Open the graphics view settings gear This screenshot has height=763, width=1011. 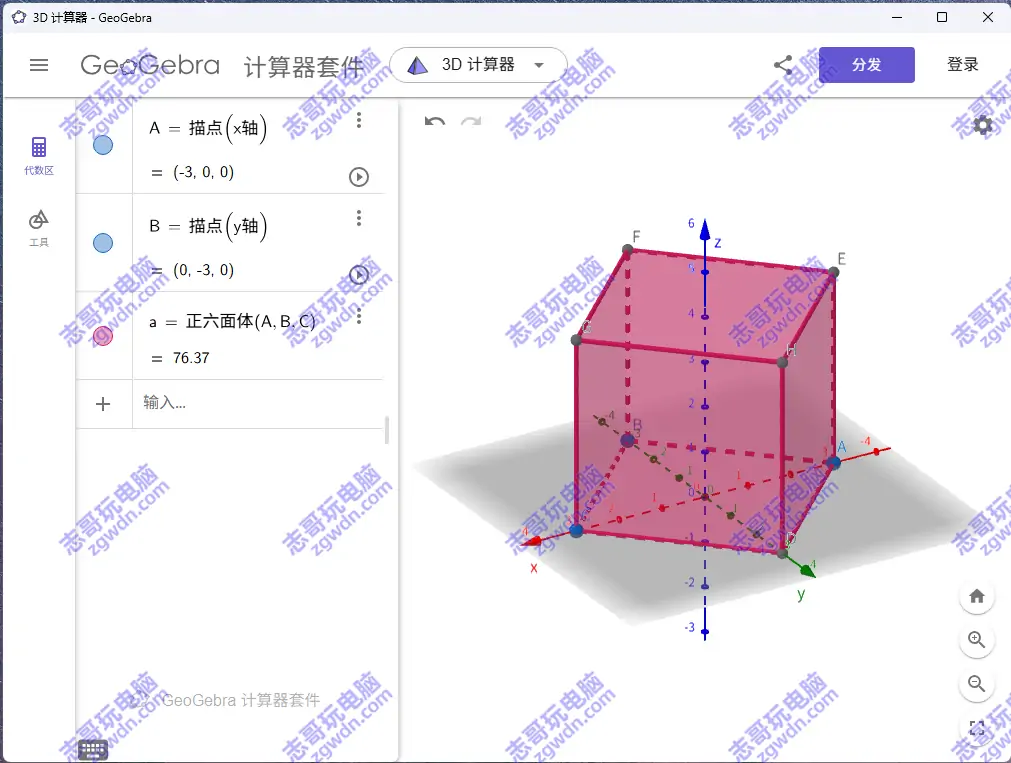pyautogui.click(x=982, y=125)
